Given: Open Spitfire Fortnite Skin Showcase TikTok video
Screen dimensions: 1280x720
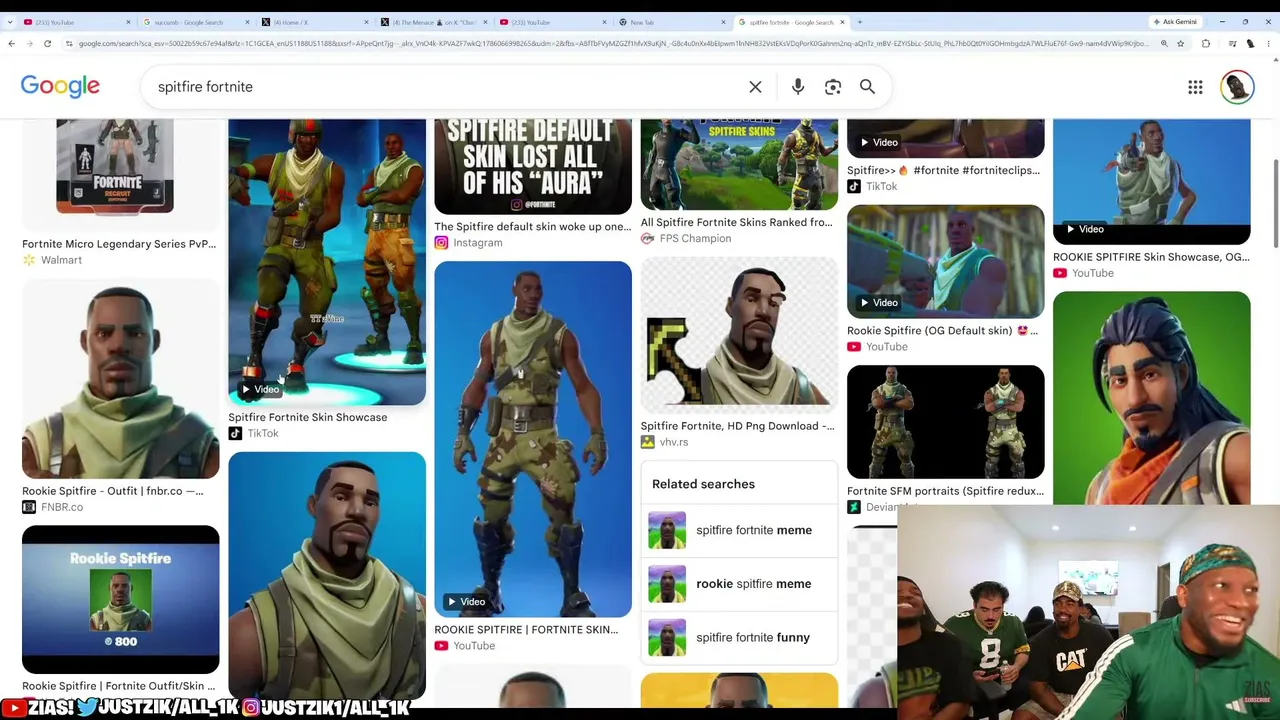Looking at the screenshot, I should (x=327, y=262).
